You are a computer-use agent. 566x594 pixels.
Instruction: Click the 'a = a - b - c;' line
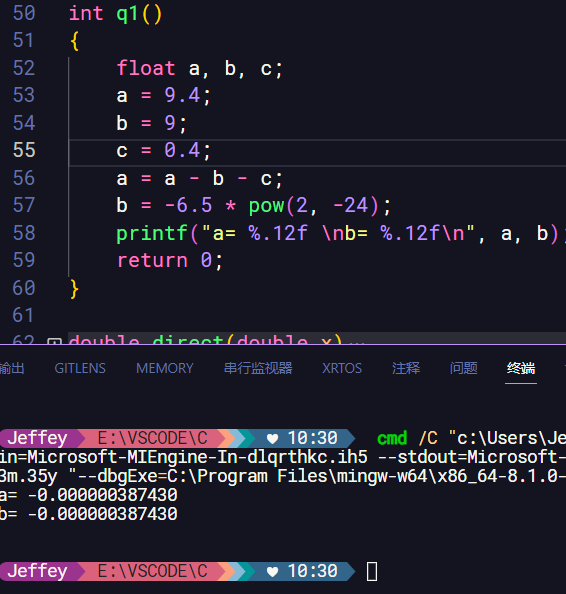[199, 178]
